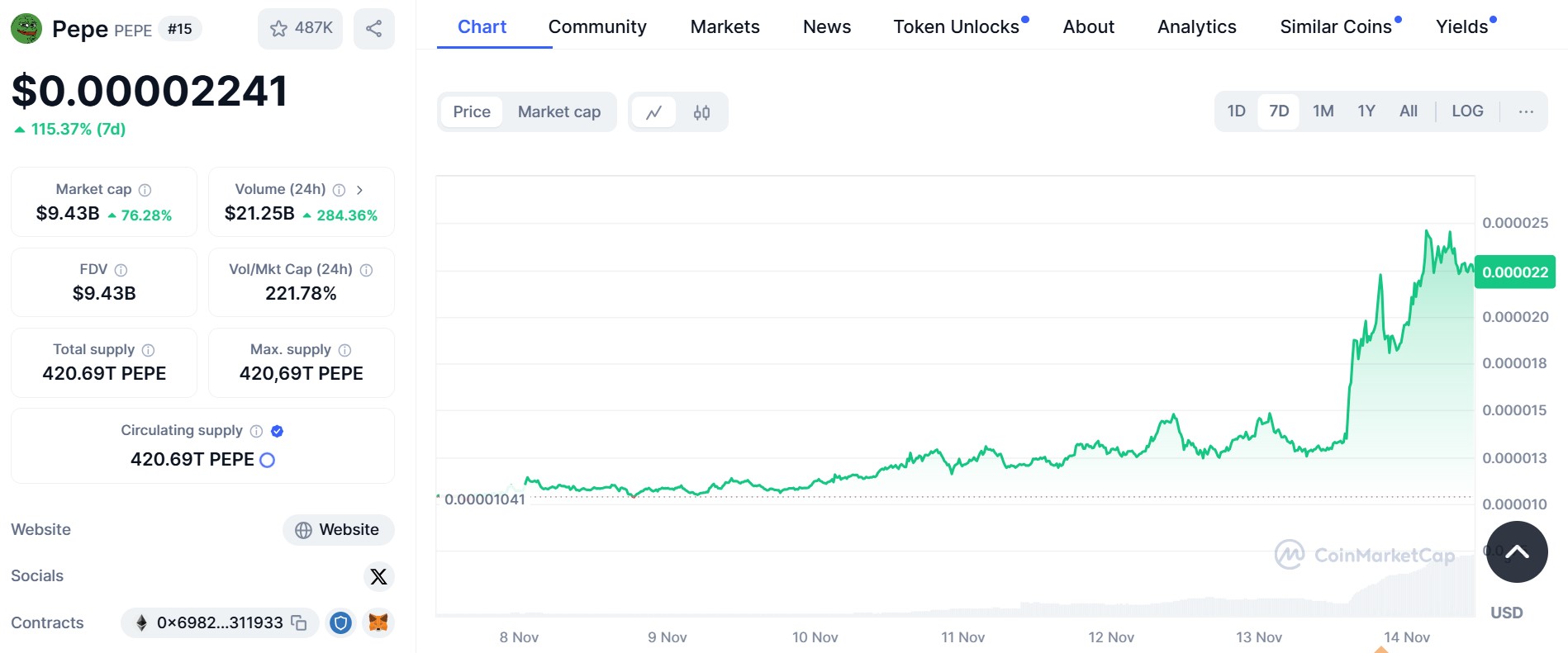
Task: Open the share icon button
Action: (374, 28)
